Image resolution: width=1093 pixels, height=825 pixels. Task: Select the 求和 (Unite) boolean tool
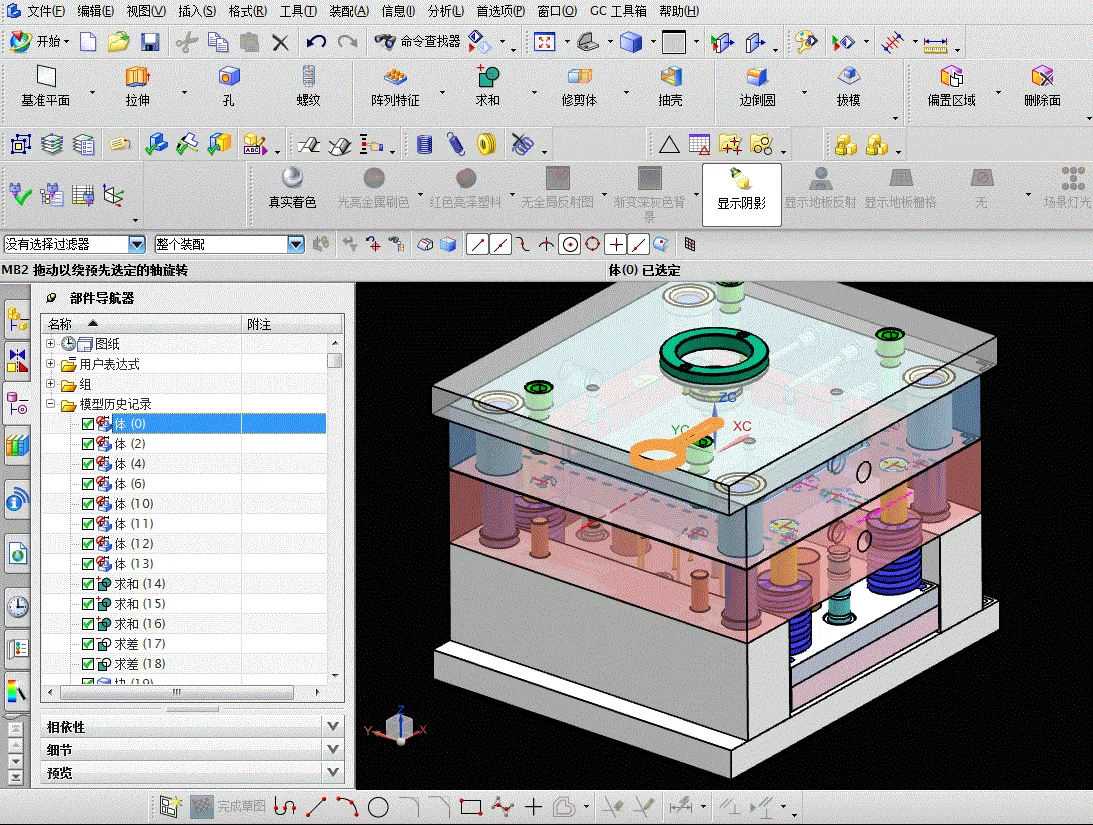487,77
